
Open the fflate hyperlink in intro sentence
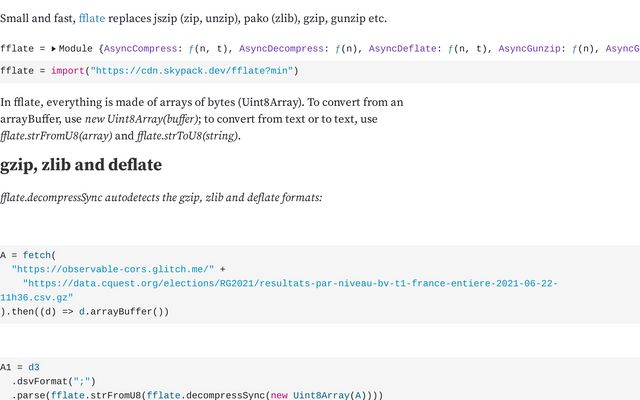(92, 18)
